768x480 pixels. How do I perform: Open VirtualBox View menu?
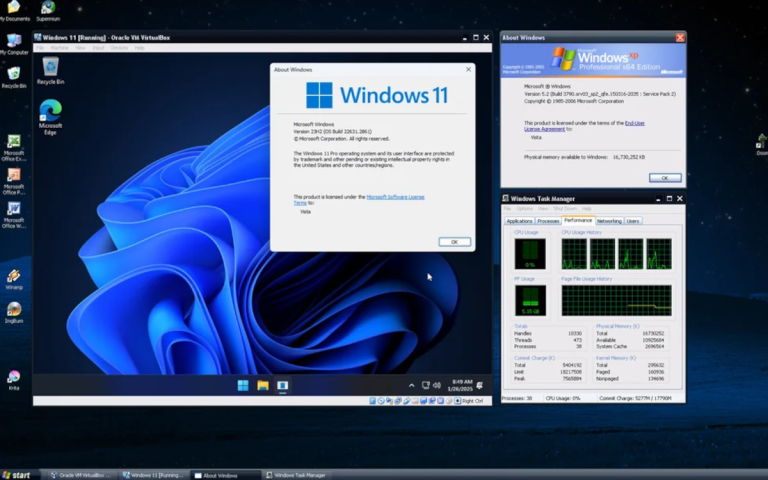(80, 48)
